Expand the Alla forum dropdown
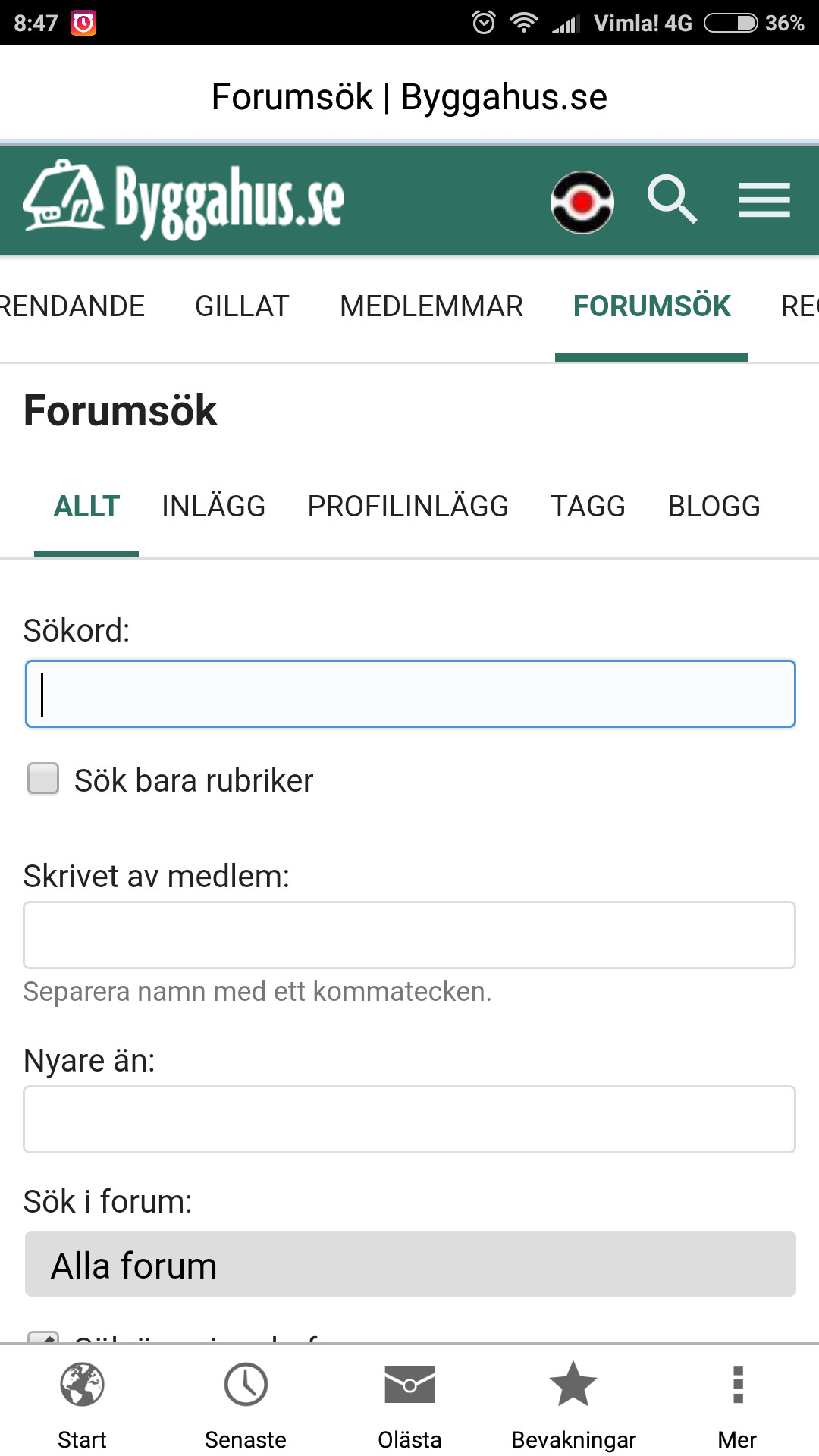 tap(409, 1264)
